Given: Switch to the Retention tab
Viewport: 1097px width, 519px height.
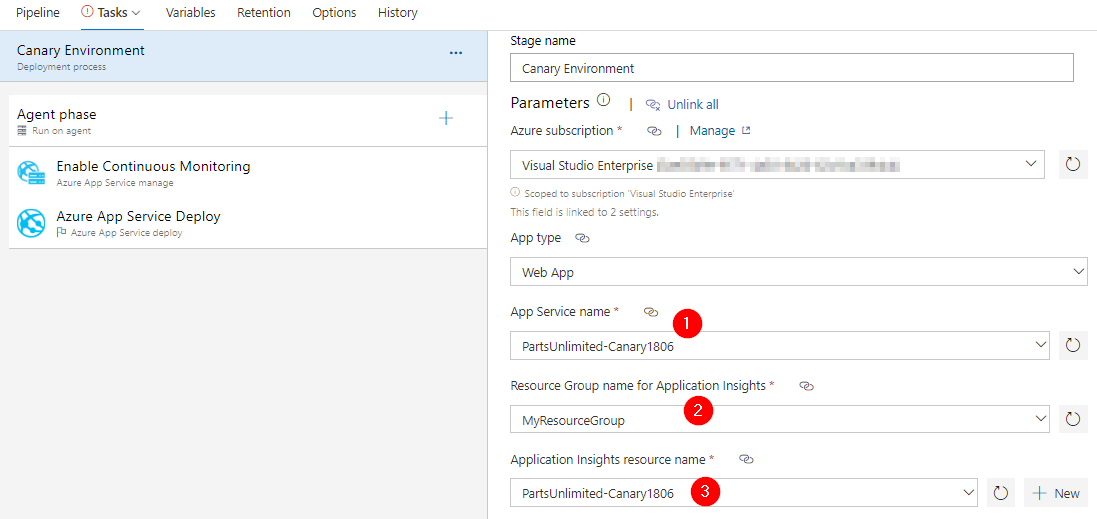Looking at the screenshot, I should point(264,13).
